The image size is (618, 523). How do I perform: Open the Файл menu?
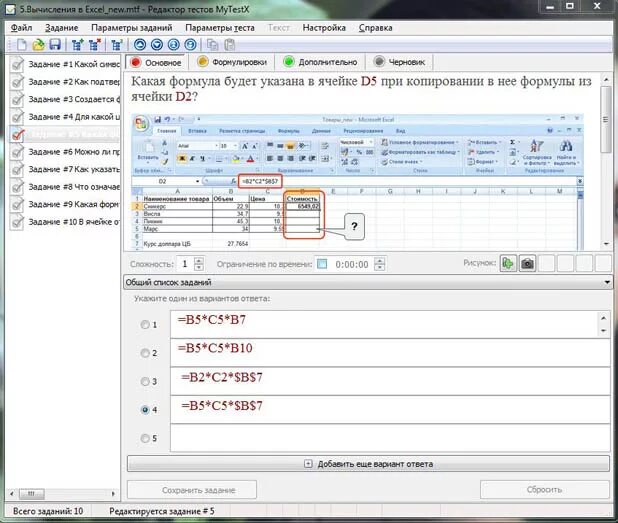[x=21, y=28]
